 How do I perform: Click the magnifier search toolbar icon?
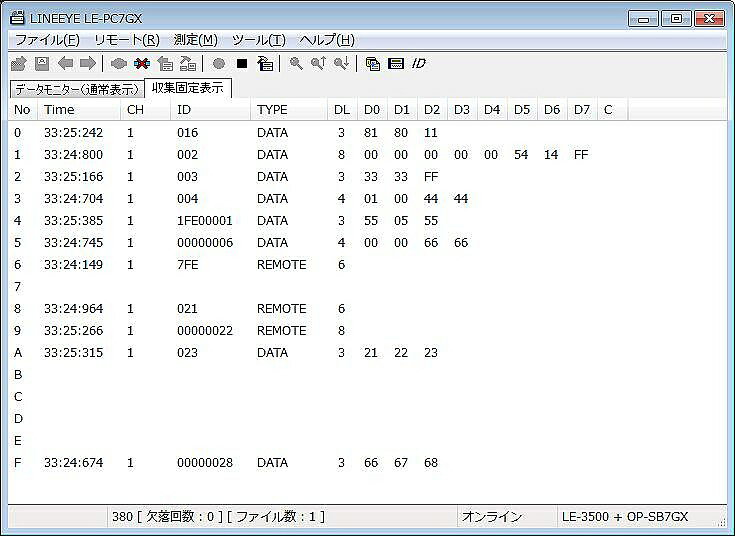click(296, 63)
